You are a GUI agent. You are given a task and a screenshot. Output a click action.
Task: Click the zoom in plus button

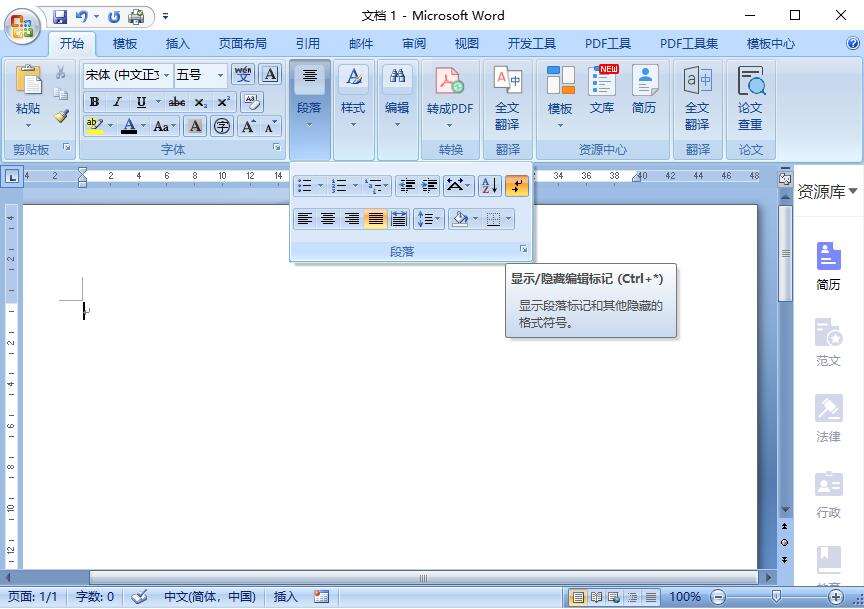(836, 596)
